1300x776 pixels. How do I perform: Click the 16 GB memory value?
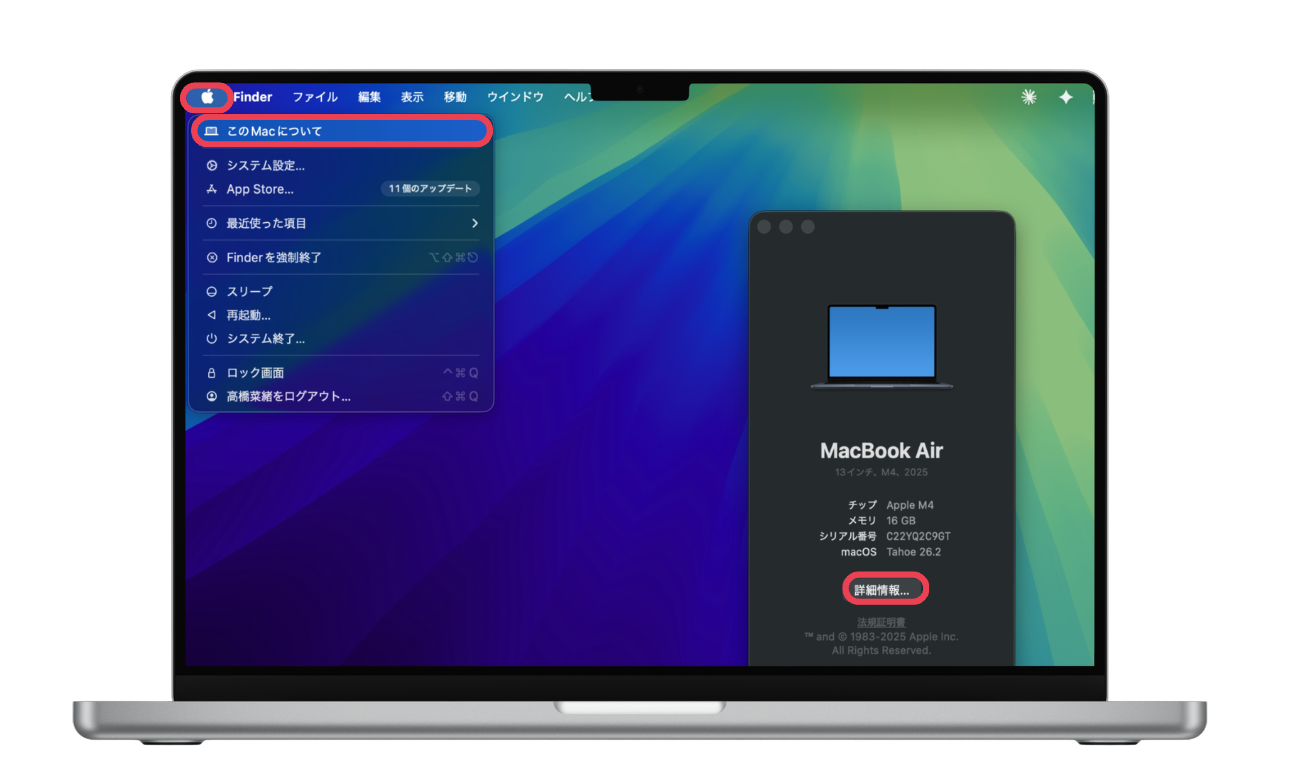click(901, 521)
